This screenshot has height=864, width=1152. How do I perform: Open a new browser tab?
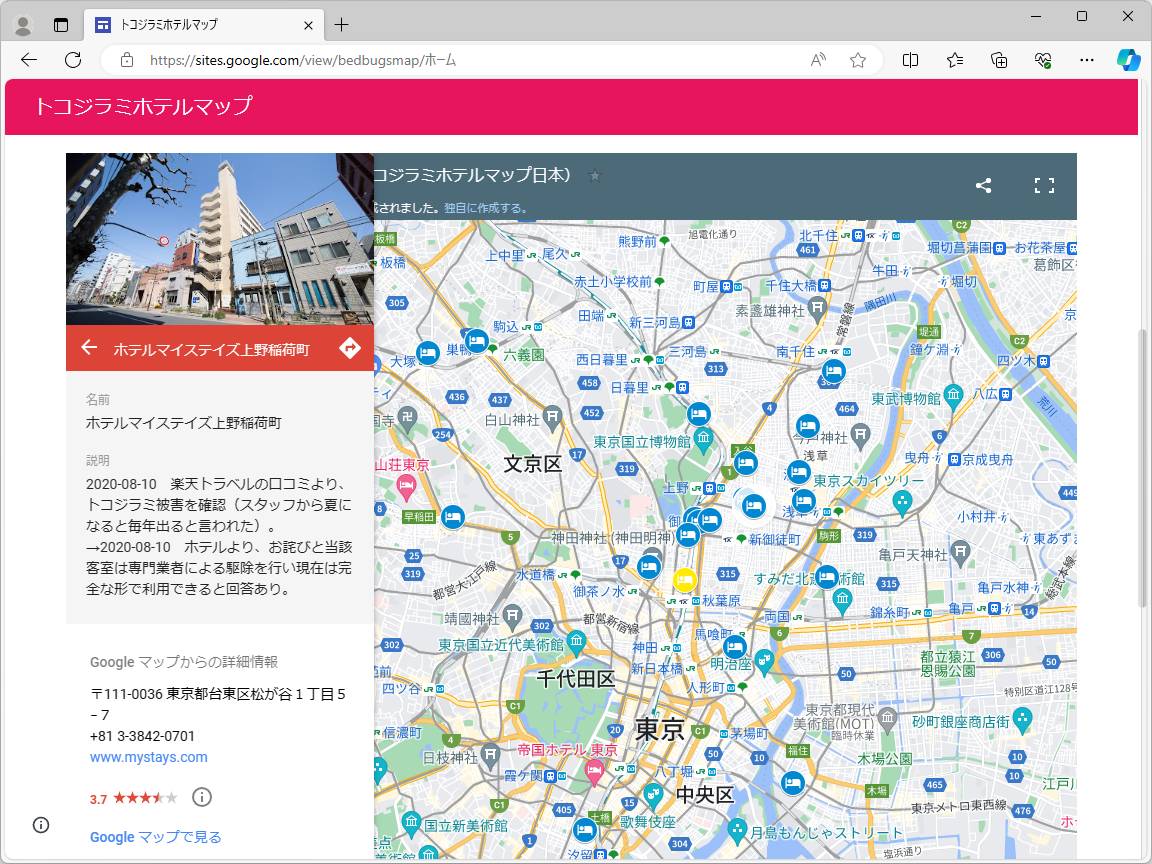(343, 24)
